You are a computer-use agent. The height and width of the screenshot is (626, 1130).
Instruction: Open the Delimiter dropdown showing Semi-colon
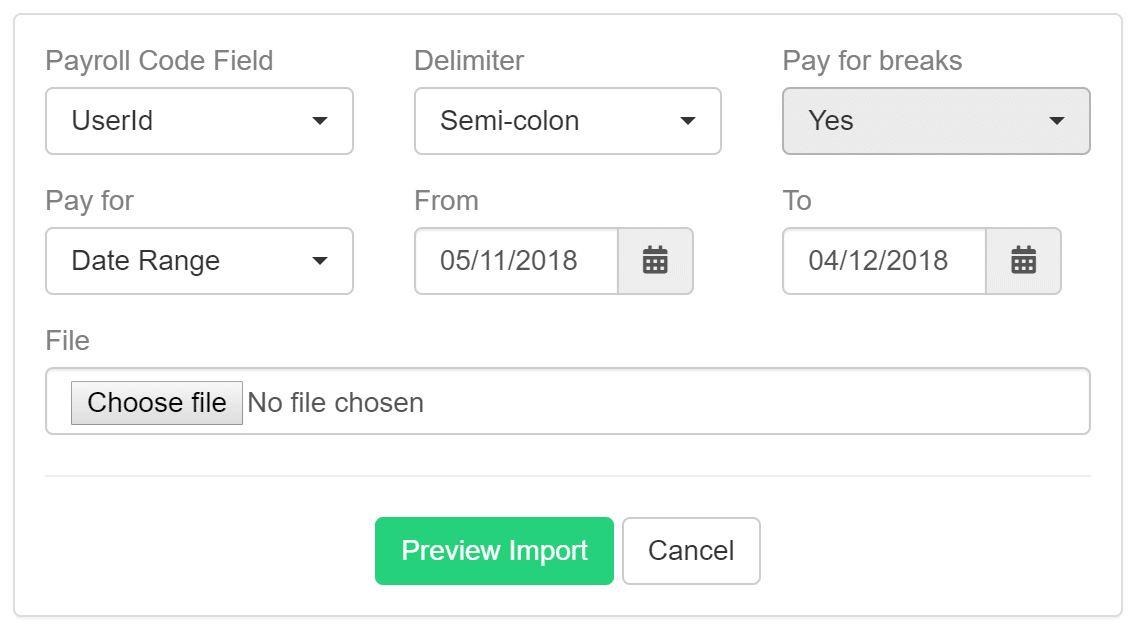click(568, 121)
